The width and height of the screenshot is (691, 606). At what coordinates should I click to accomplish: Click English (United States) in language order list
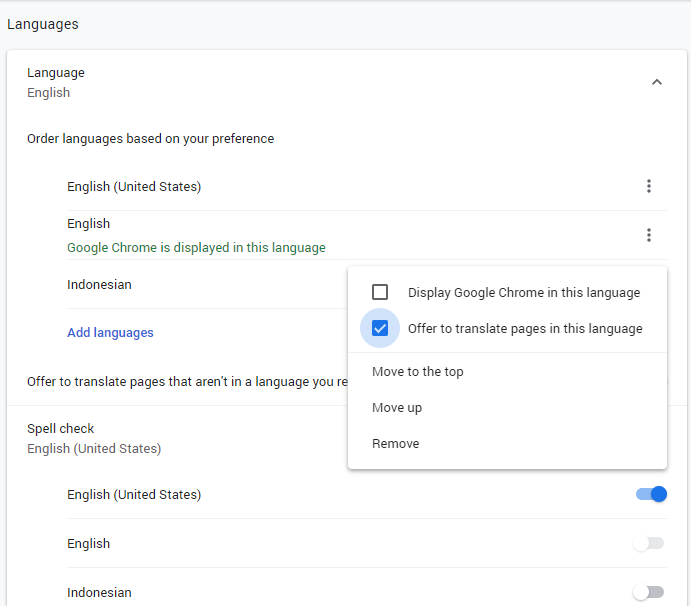[134, 186]
